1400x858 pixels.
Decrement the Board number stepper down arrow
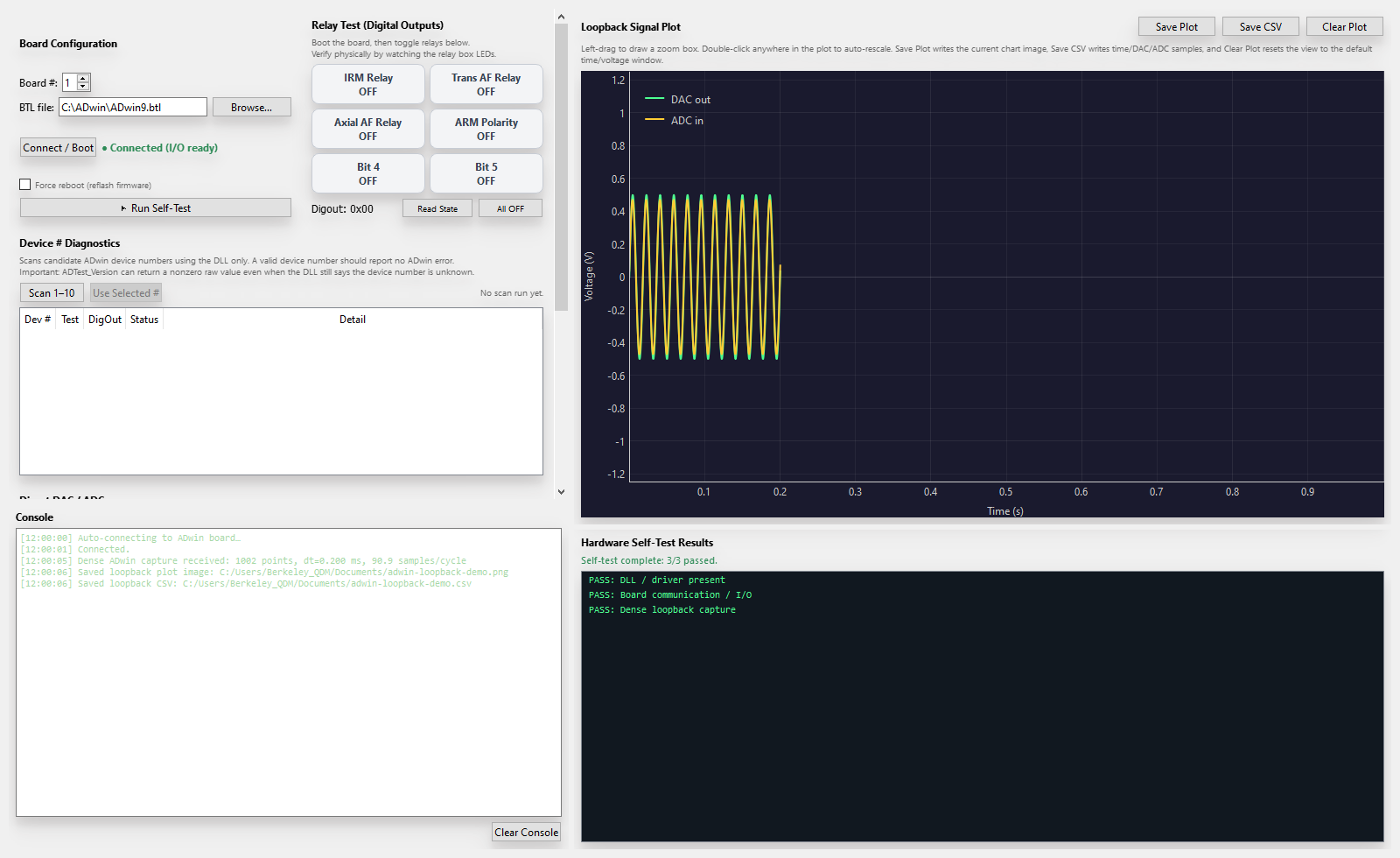pos(83,87)
